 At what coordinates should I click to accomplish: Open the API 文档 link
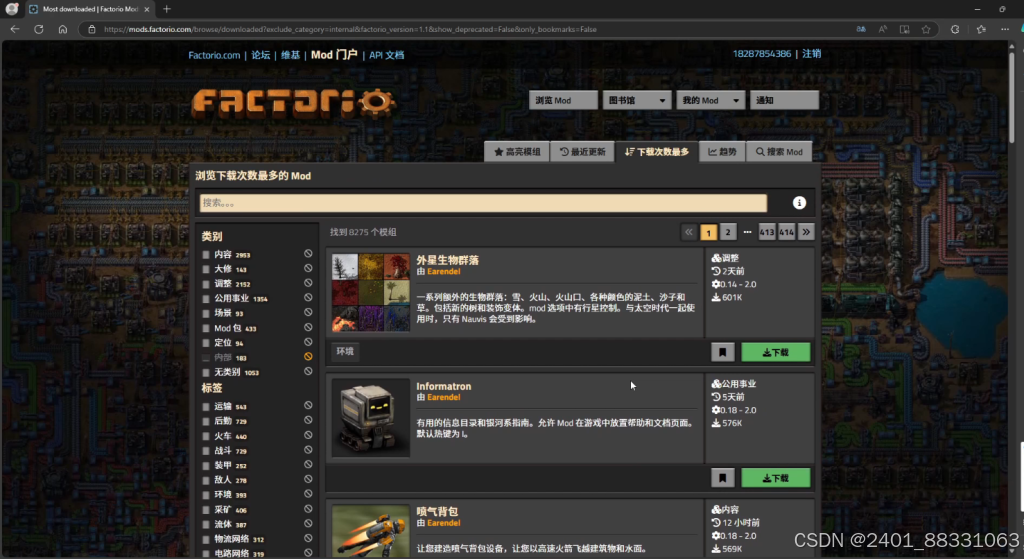click(x=387, y=55)
